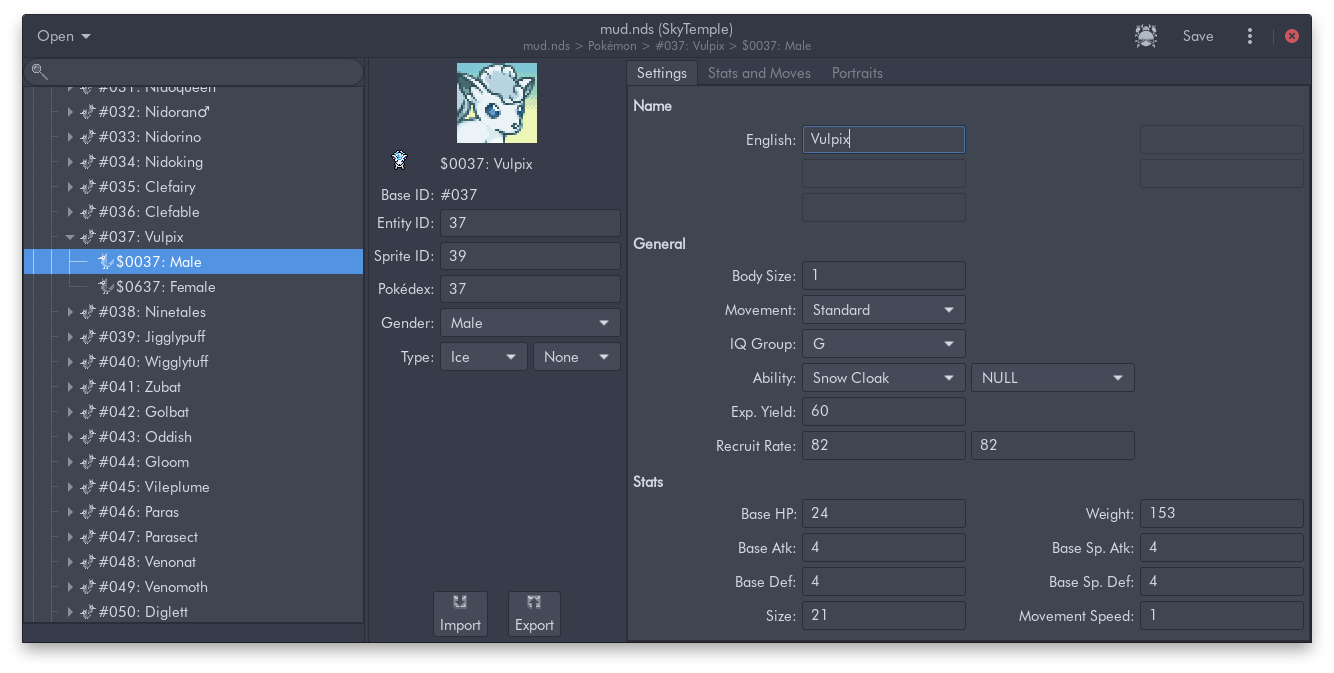
Task: Click the Vulpix portrait image
Action: click(497, 103)
